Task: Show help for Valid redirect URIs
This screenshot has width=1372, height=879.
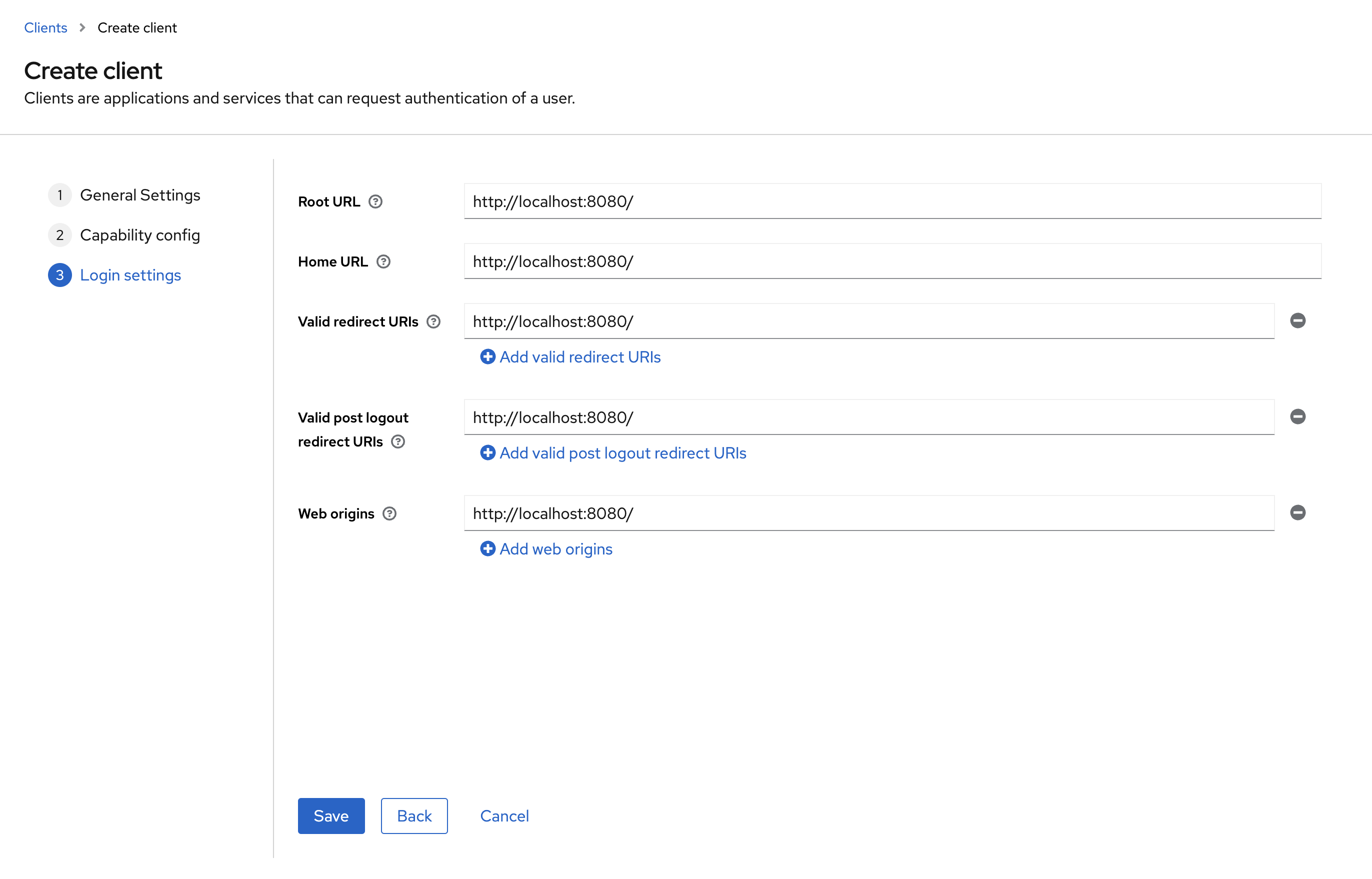Action: point(433,321)
